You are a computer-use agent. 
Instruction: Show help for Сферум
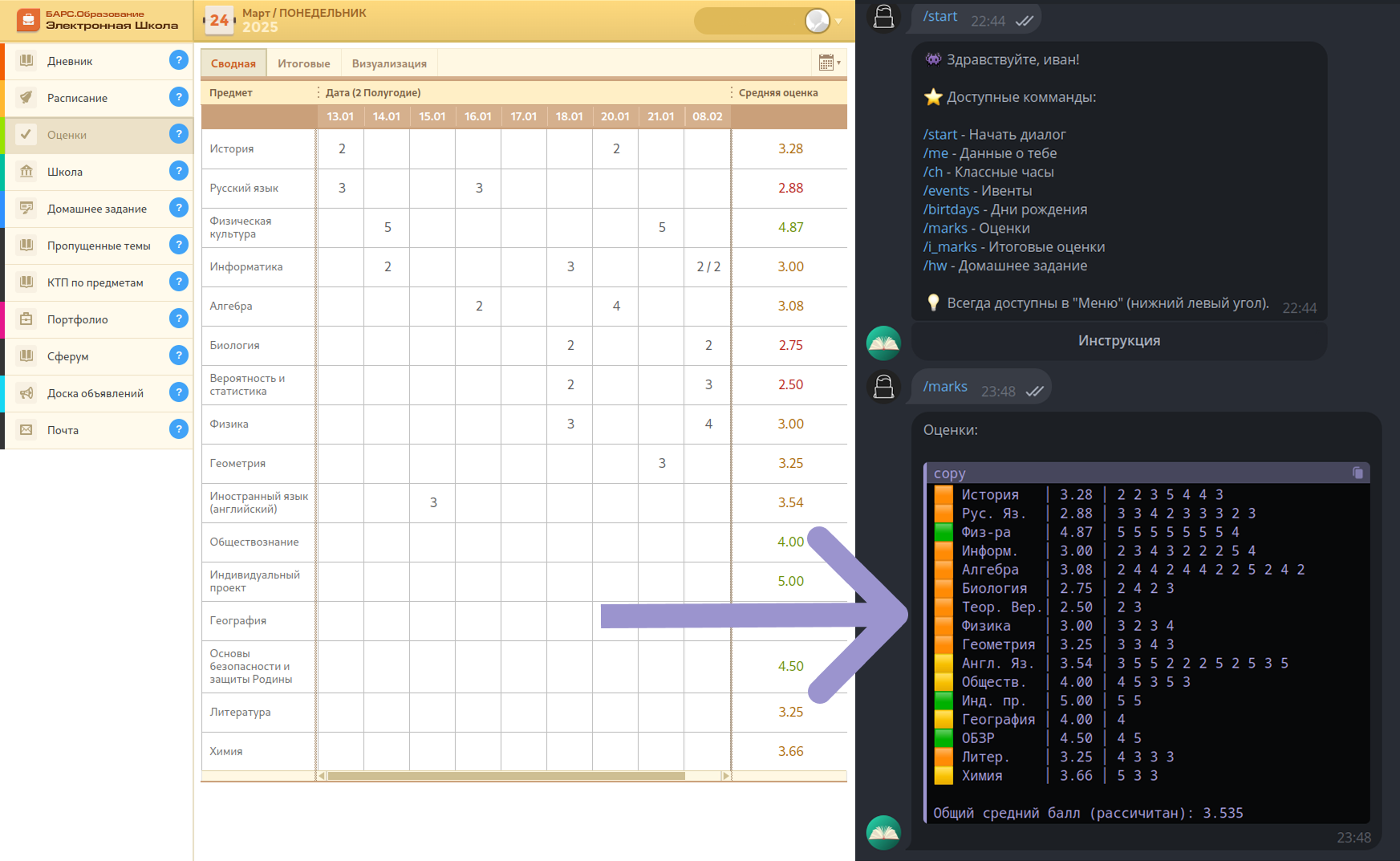(x=179, y=355)
